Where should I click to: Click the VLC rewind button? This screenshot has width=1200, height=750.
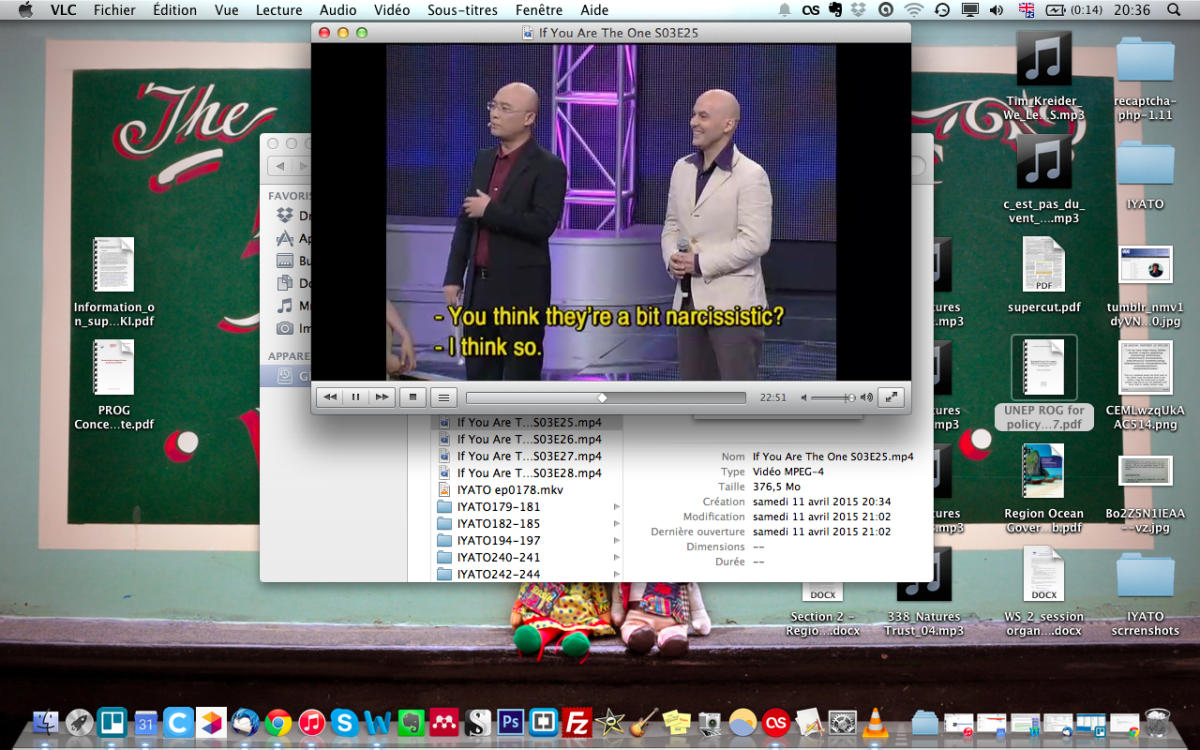pyautogui.click(x=330, y=397)
